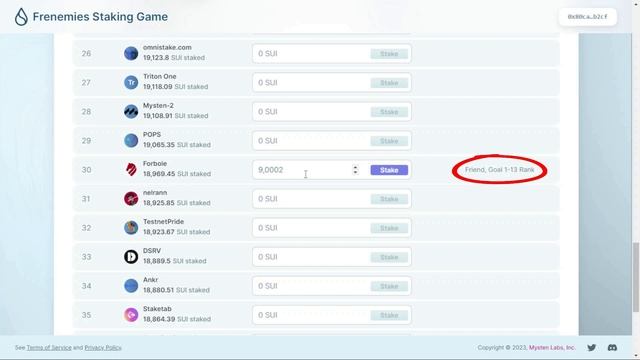Click the '18,864.39 SUI staked' value
Screen dimensions: 640x360
point(177,319)
